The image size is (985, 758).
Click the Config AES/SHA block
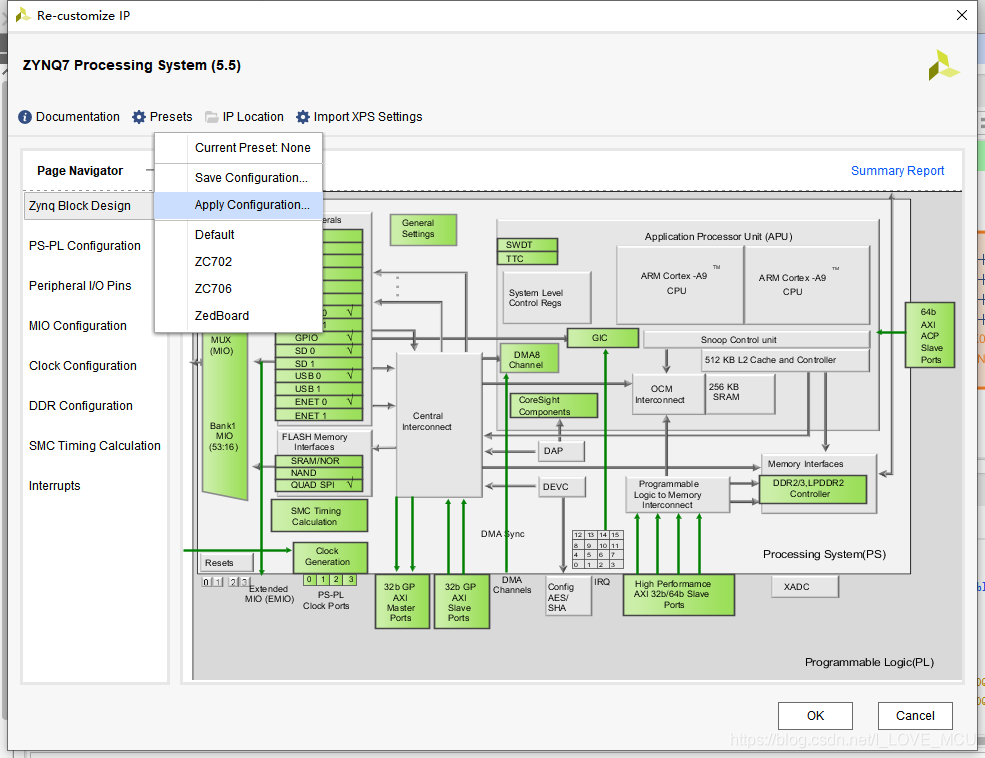(x=569, y=597)
